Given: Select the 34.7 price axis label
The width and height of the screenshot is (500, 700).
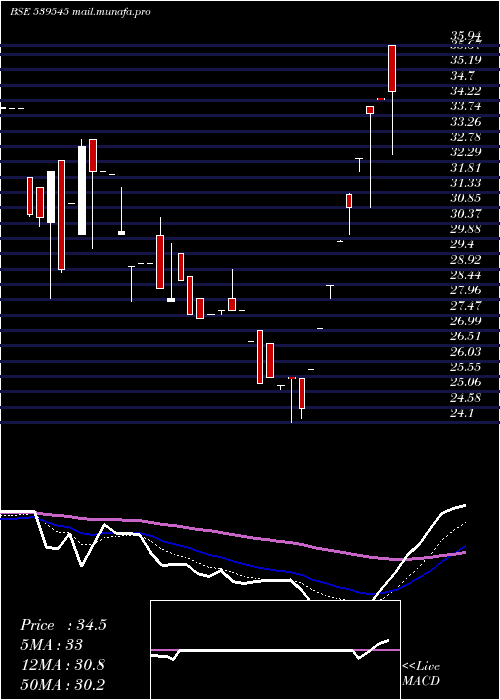Looking at the screenshot, I should 462,75.
